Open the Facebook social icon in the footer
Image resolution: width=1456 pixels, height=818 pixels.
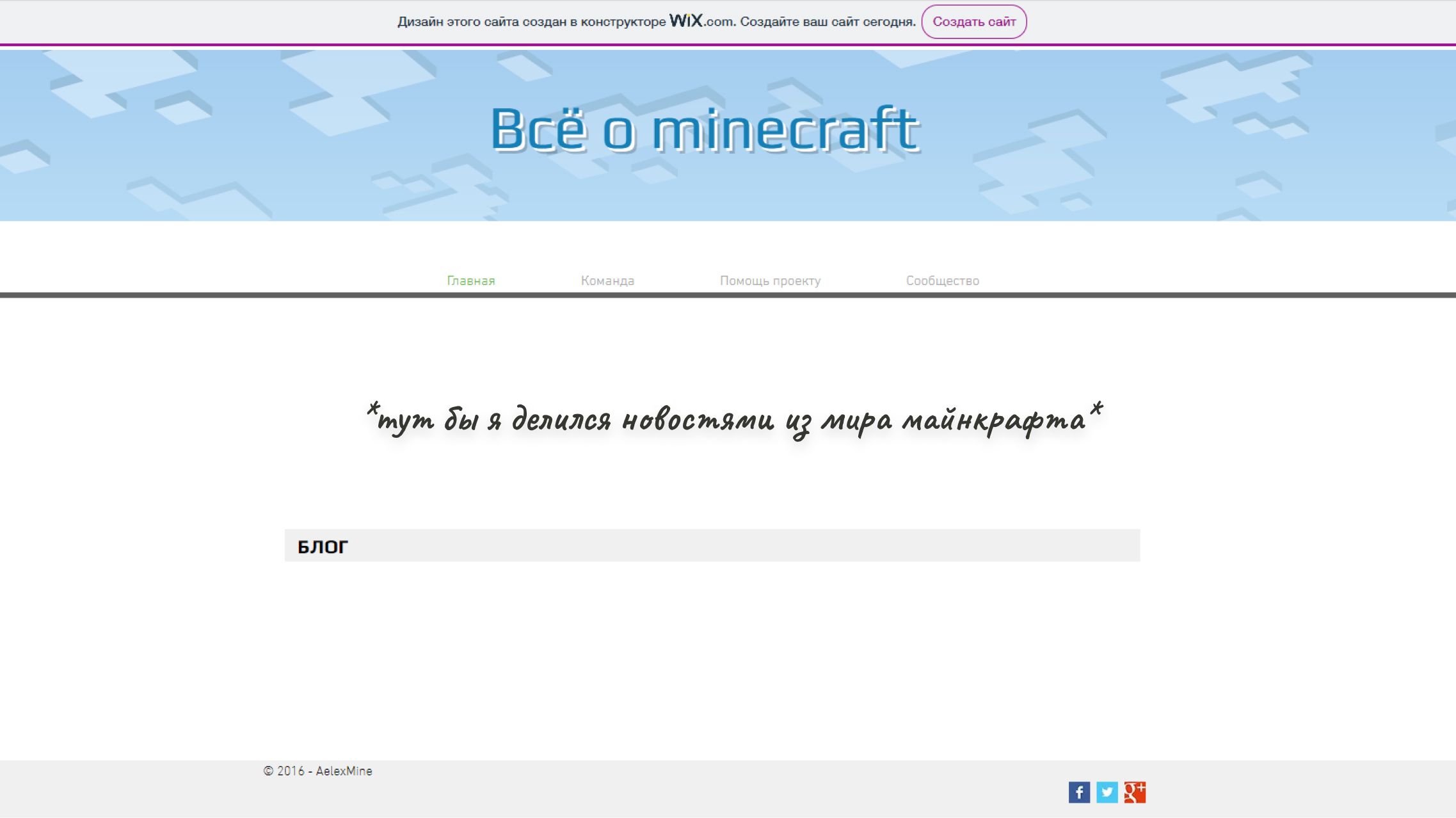(1079, 792)
